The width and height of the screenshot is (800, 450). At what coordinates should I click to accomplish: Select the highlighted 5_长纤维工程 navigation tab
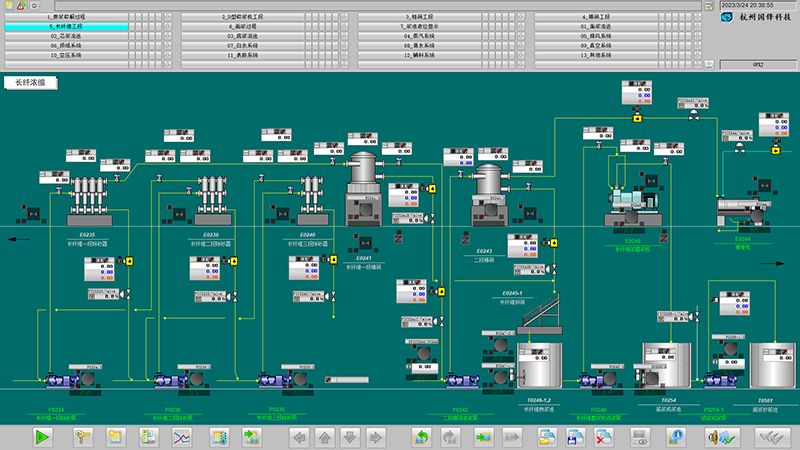(66, 27)
